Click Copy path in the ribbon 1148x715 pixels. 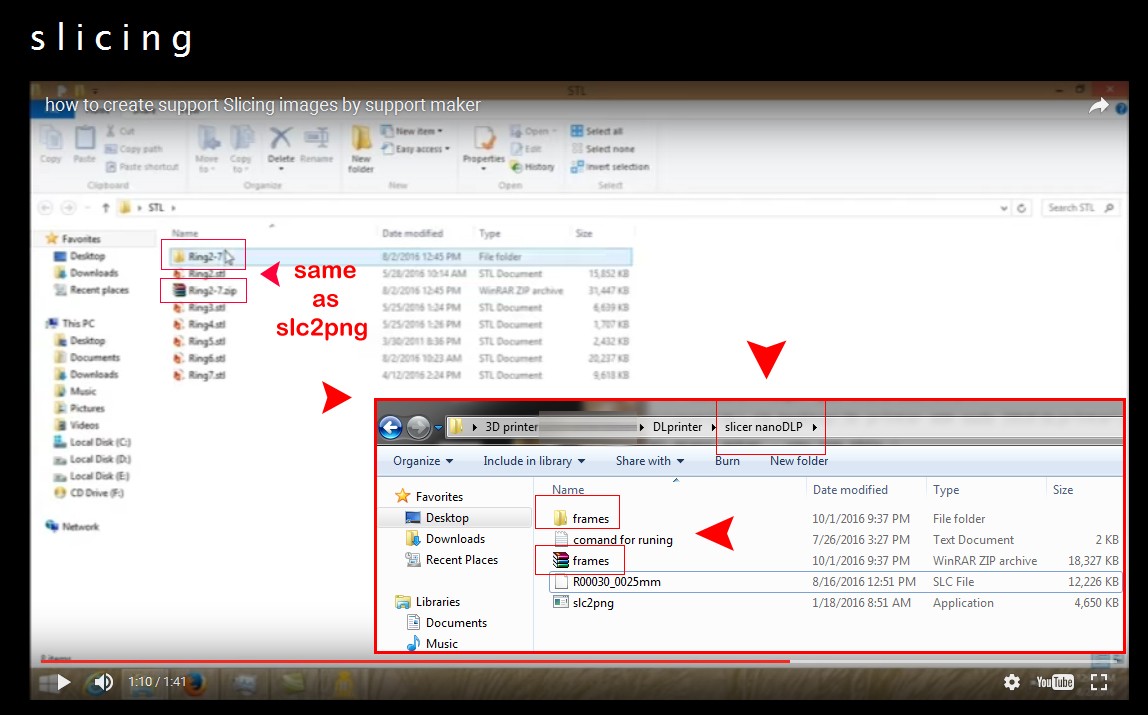coord(134,149)
